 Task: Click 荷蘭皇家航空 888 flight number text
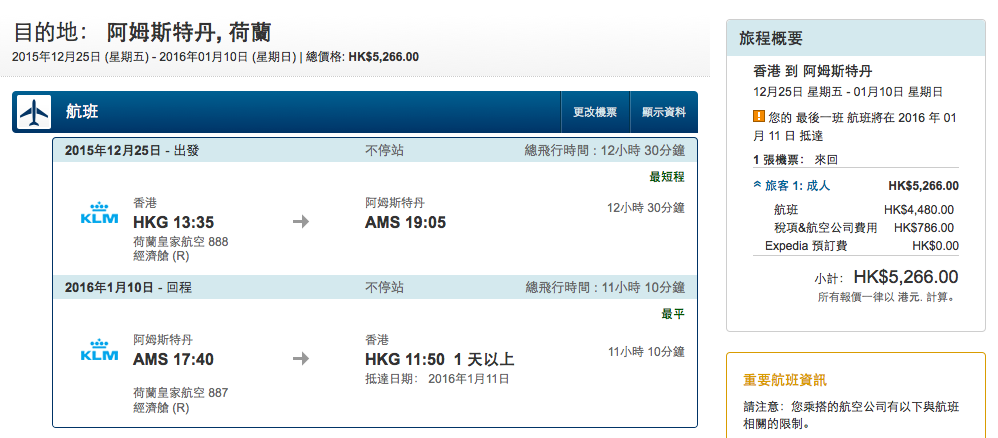click(180, 242)
